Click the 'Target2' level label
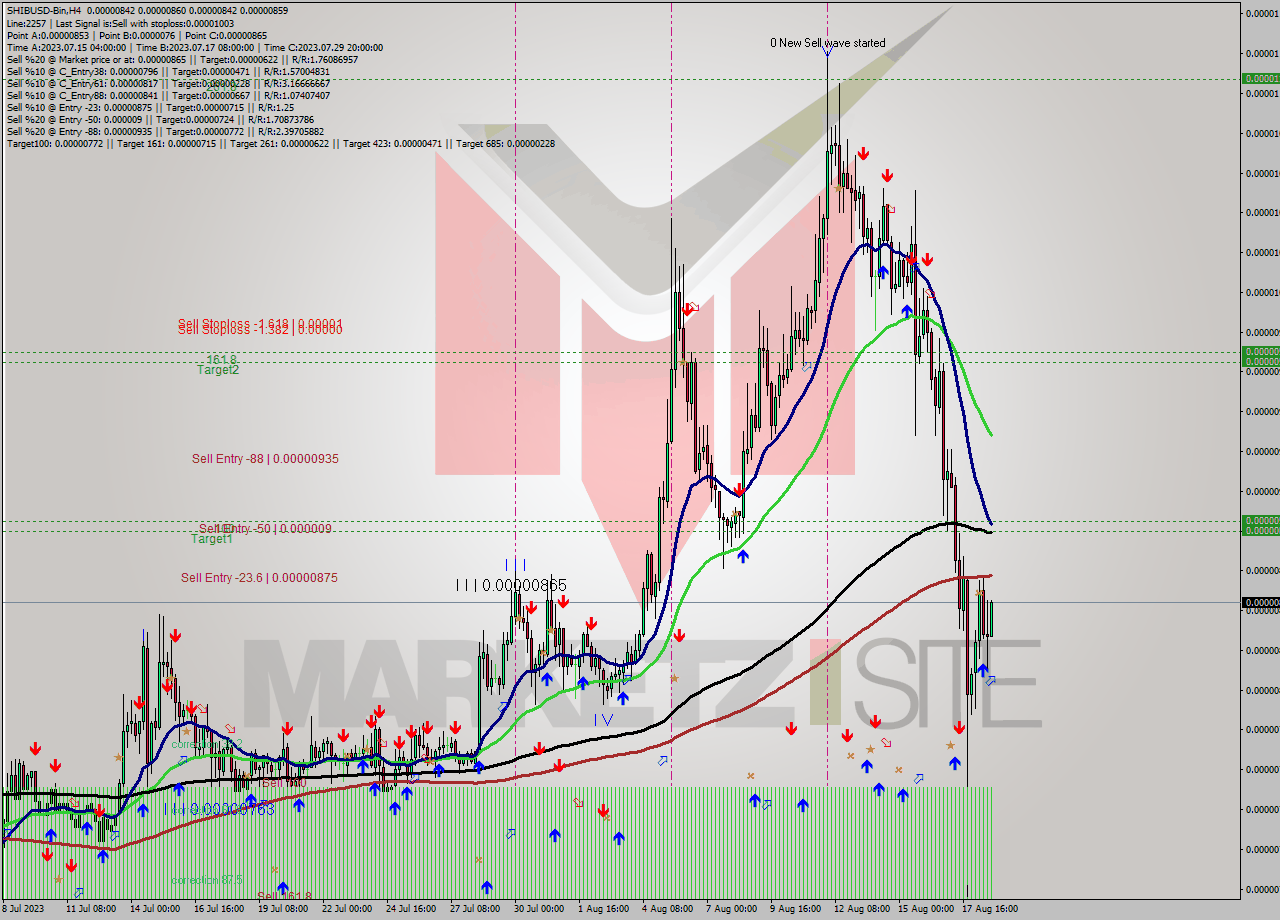 pyautogui.click(x=218, y=370)
